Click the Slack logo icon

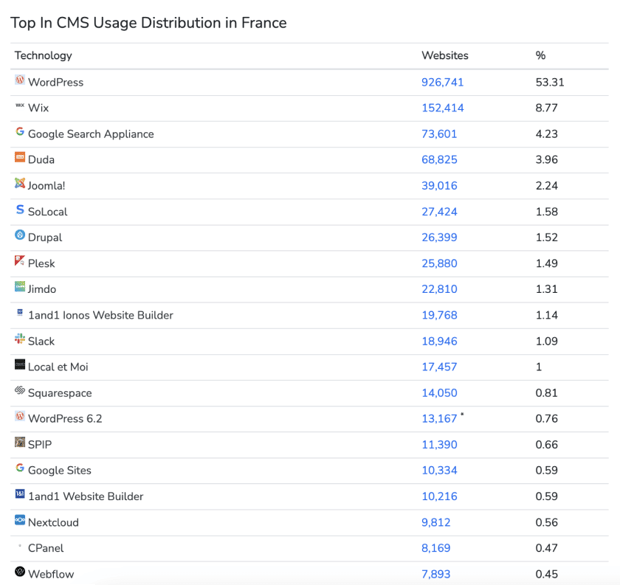pos(20,339)
